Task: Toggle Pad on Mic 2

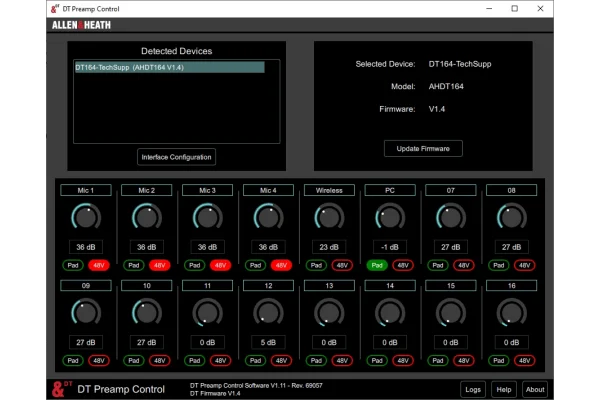Action: coord(134,265)
